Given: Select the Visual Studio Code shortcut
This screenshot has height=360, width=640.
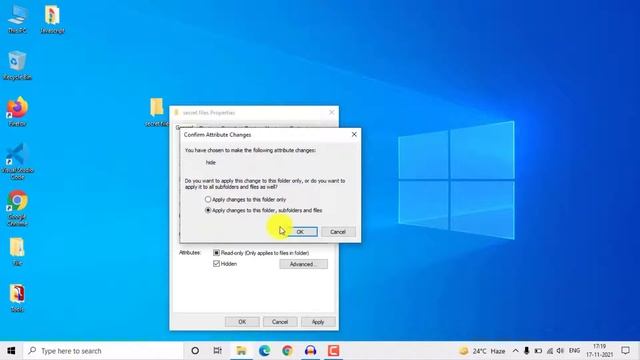Looking at the screenshot, I should [x=17, y=162].
